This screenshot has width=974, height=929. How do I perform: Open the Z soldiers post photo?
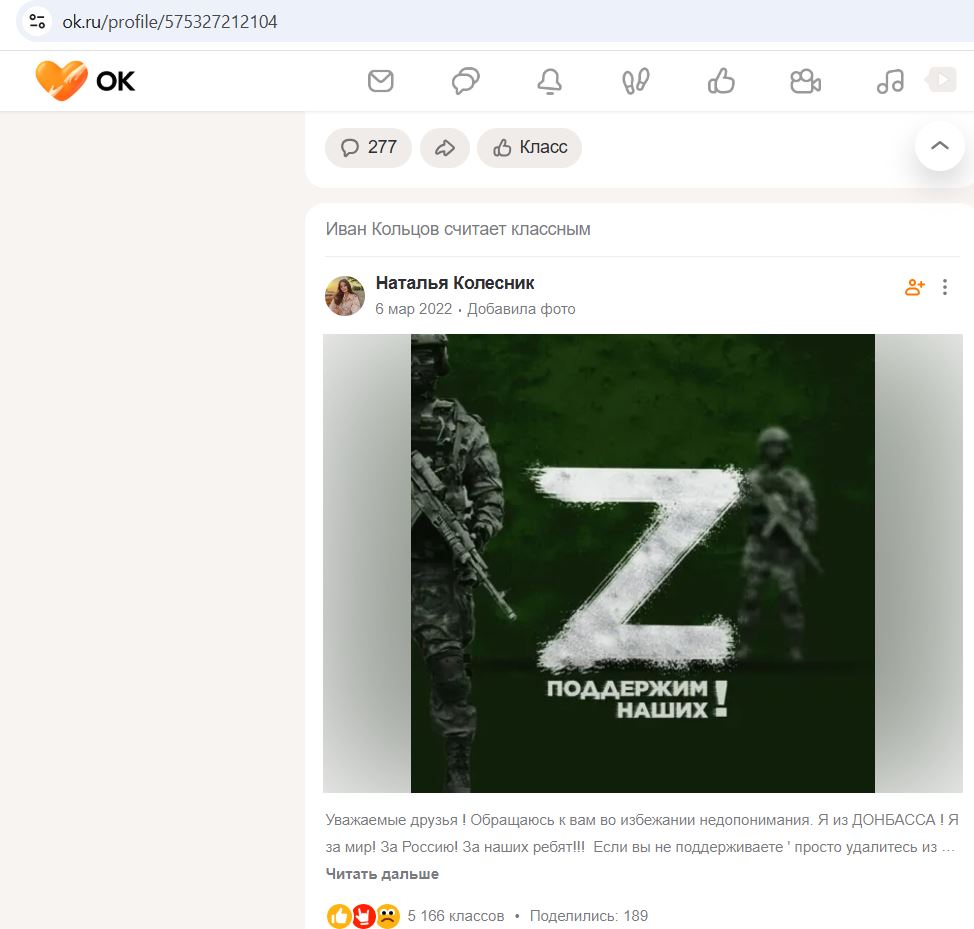[x=643, y=563]
